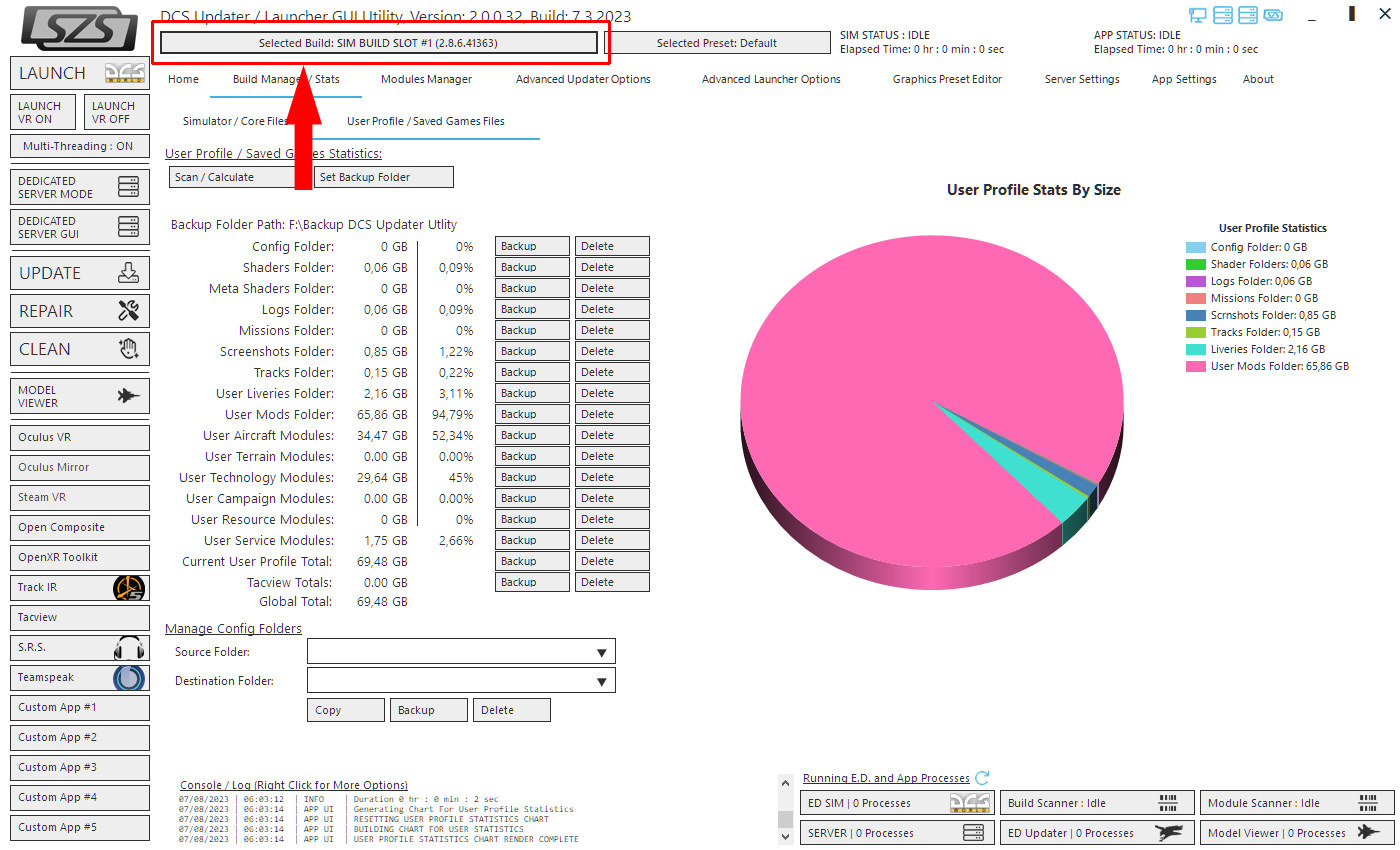The image size is (1400, 850).
Task: Click the User Mods Folder legend swatch
Action: point(1196,366)
